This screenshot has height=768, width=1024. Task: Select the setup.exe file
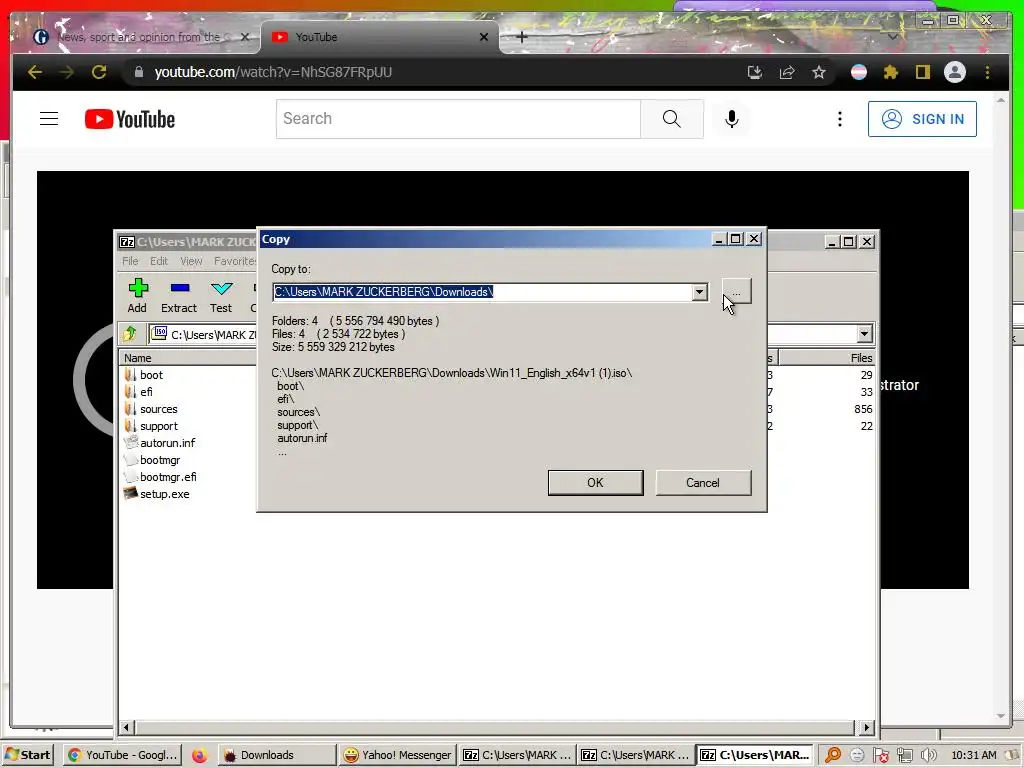pos(165,494)
